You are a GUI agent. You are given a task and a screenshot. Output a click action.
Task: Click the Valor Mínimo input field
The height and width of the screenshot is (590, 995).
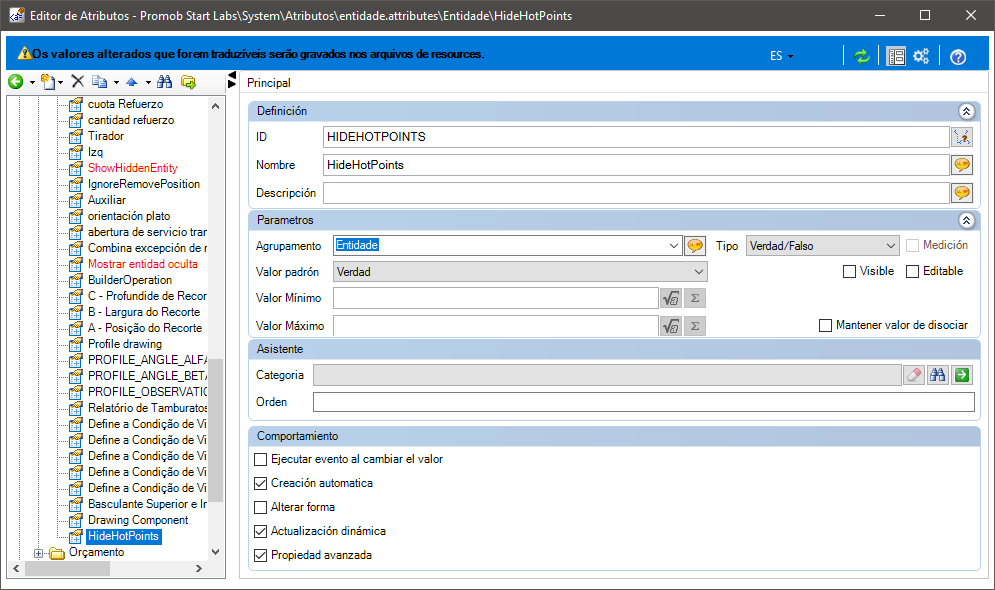[496, 298]
